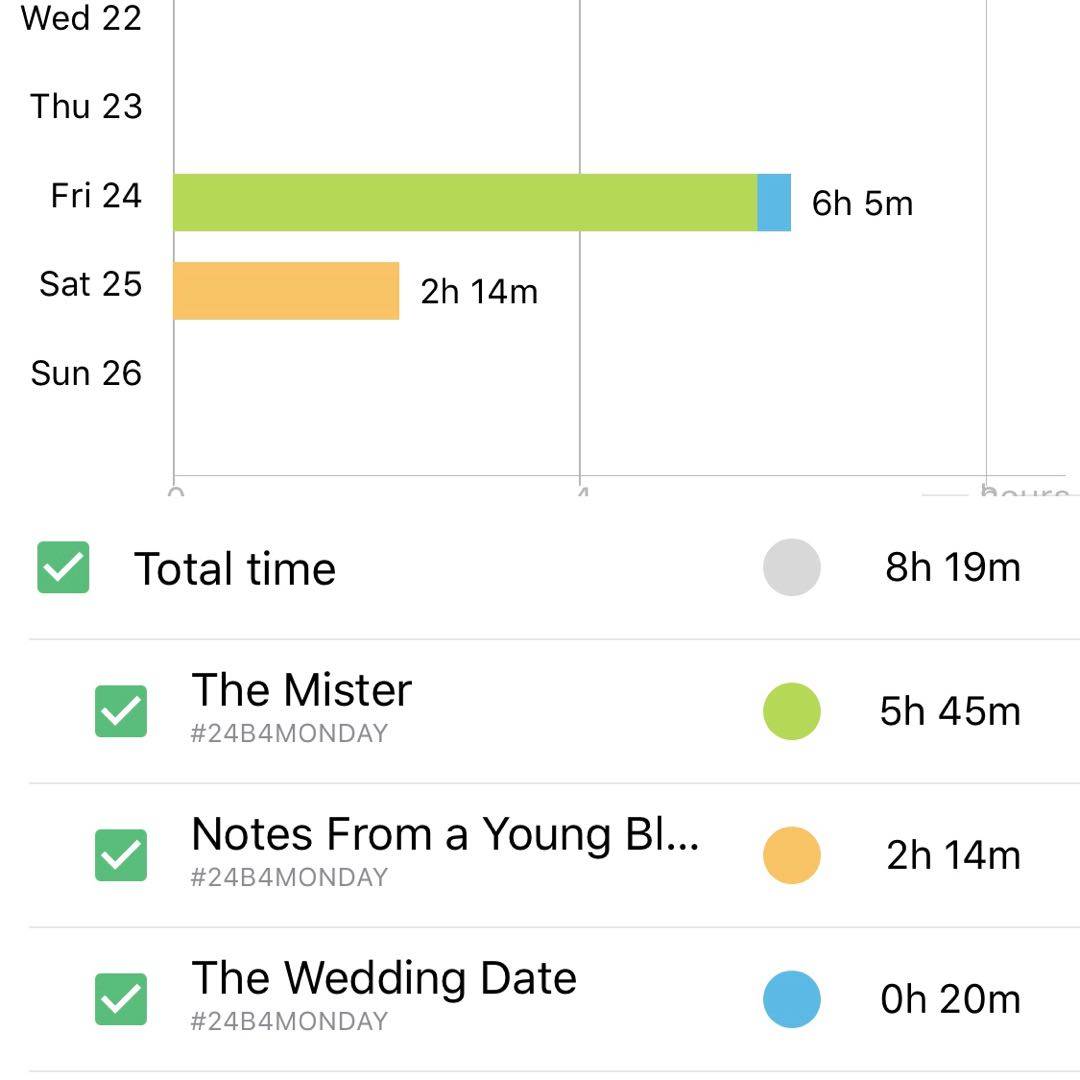Toggle The Mister checkbox
The width and height of the screenshot is (1080, 1080).
120,711
